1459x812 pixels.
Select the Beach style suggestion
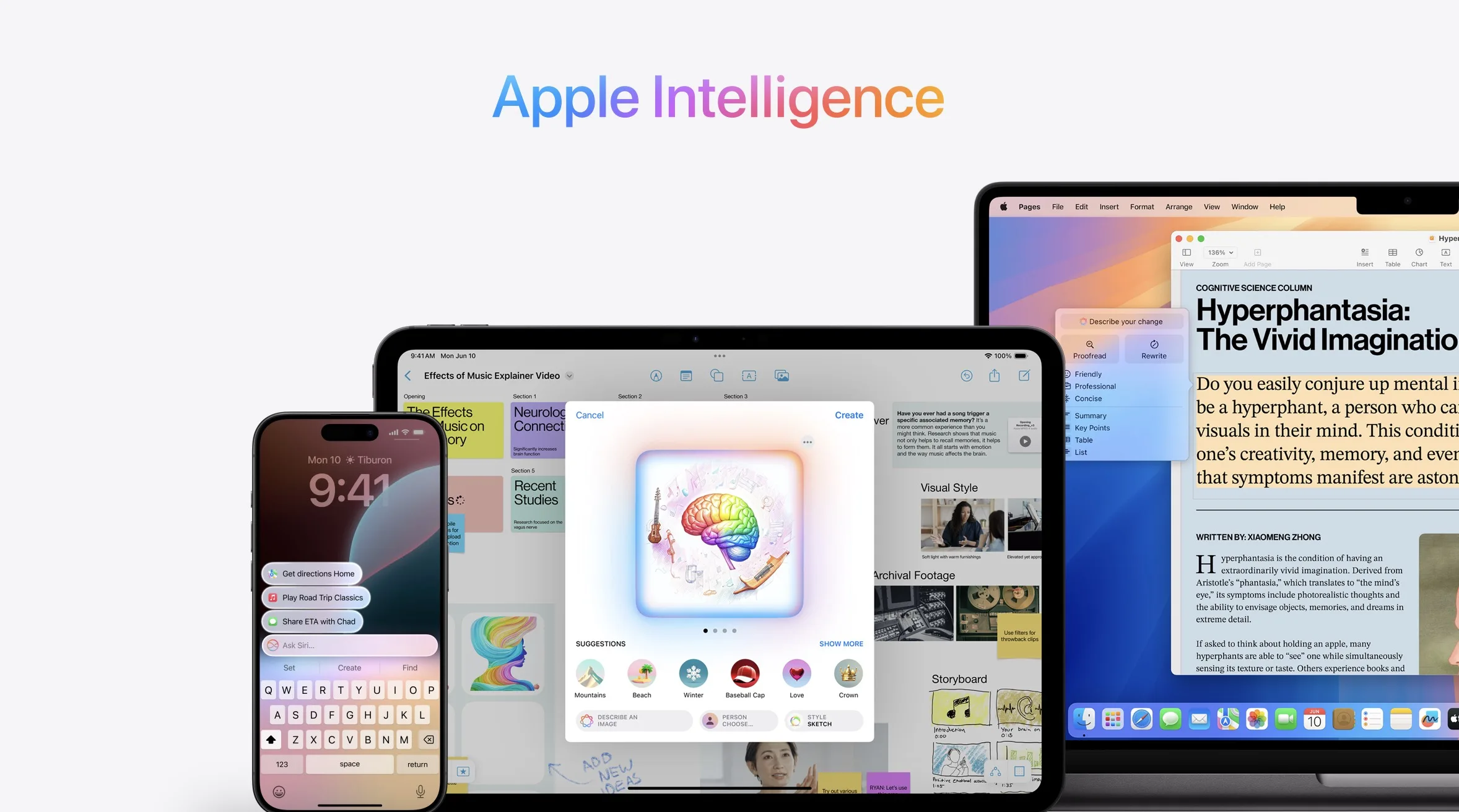click(640, 675)
